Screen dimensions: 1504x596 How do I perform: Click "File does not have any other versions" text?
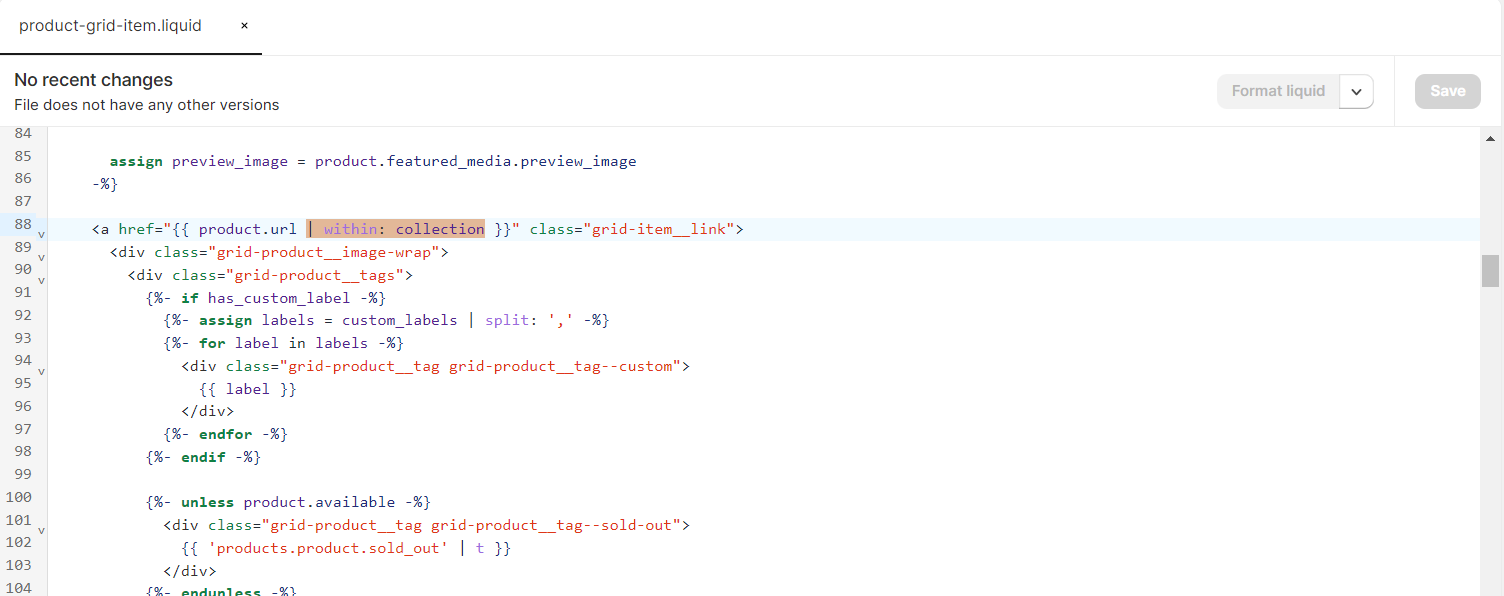pyautogui.click(x=147, y=105)
